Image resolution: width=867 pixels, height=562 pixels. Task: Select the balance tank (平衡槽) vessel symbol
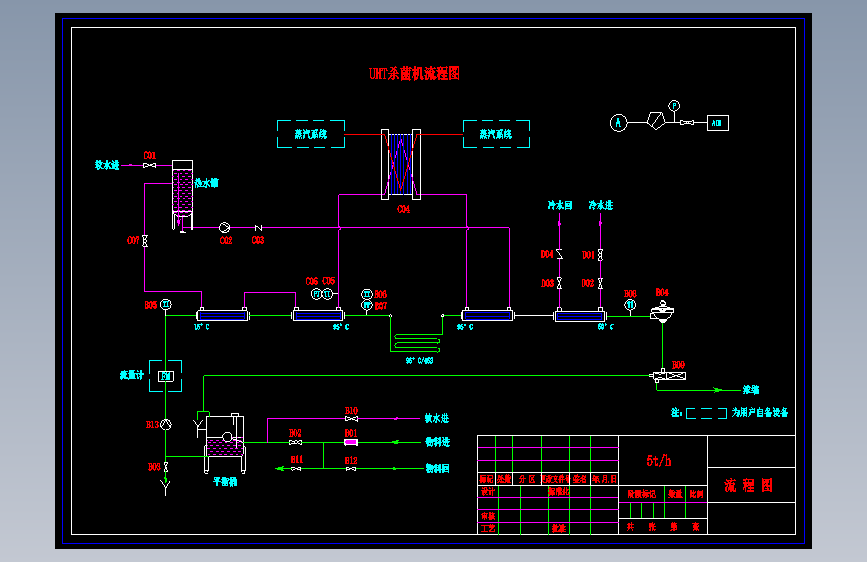coord(225,443)
